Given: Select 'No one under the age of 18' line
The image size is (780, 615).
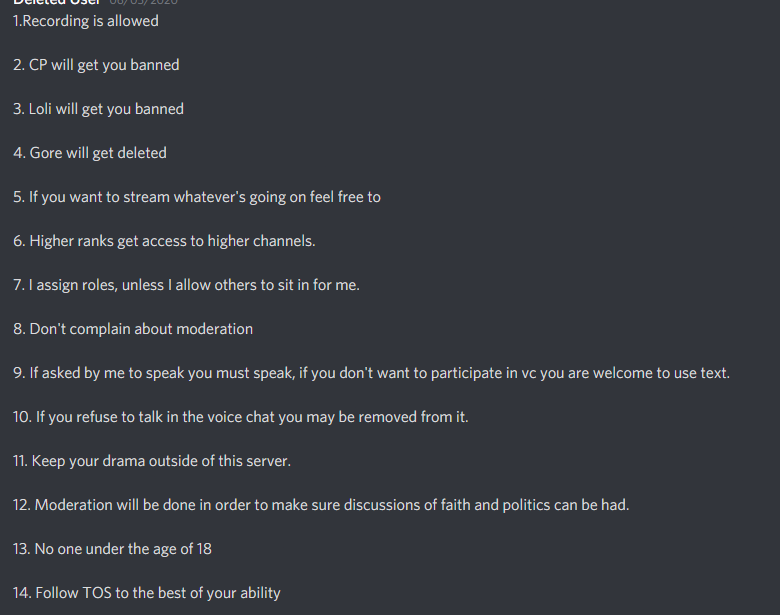Looking at the screenshot, I should tap(113, 549).
